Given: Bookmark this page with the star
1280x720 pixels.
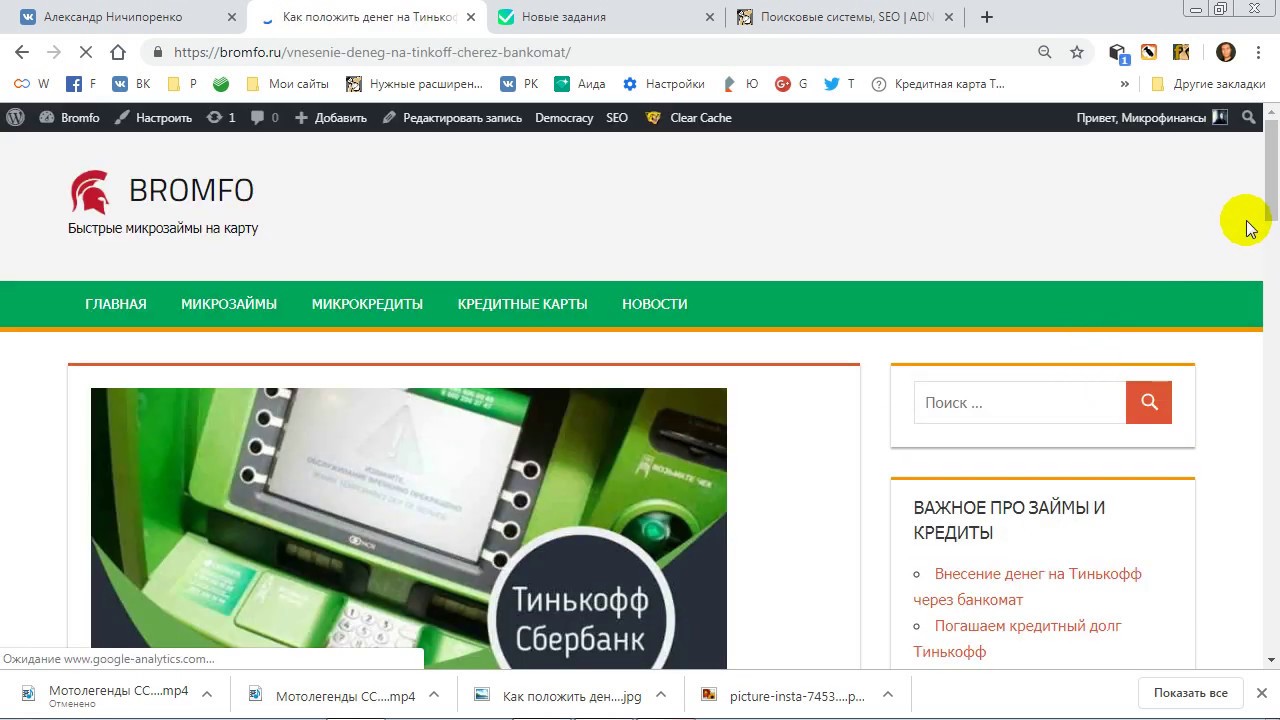Looking at the screenshot, I should pyautogui.click(x=1077, y=52).
